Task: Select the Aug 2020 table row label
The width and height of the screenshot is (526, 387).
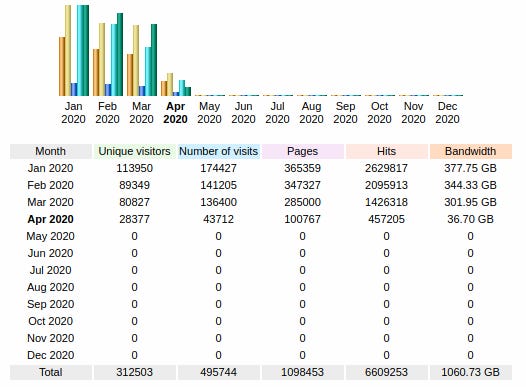Action: (51, 287)
